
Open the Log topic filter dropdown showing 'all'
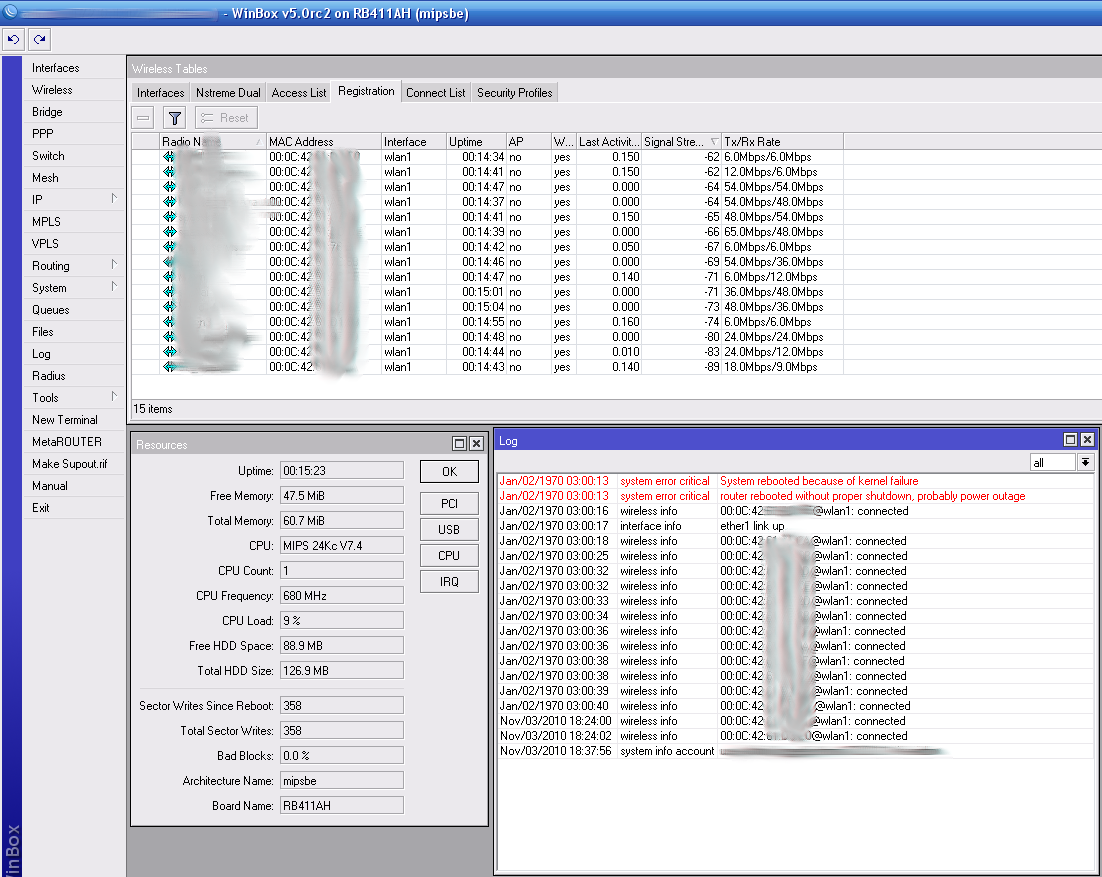(1085, 462)
